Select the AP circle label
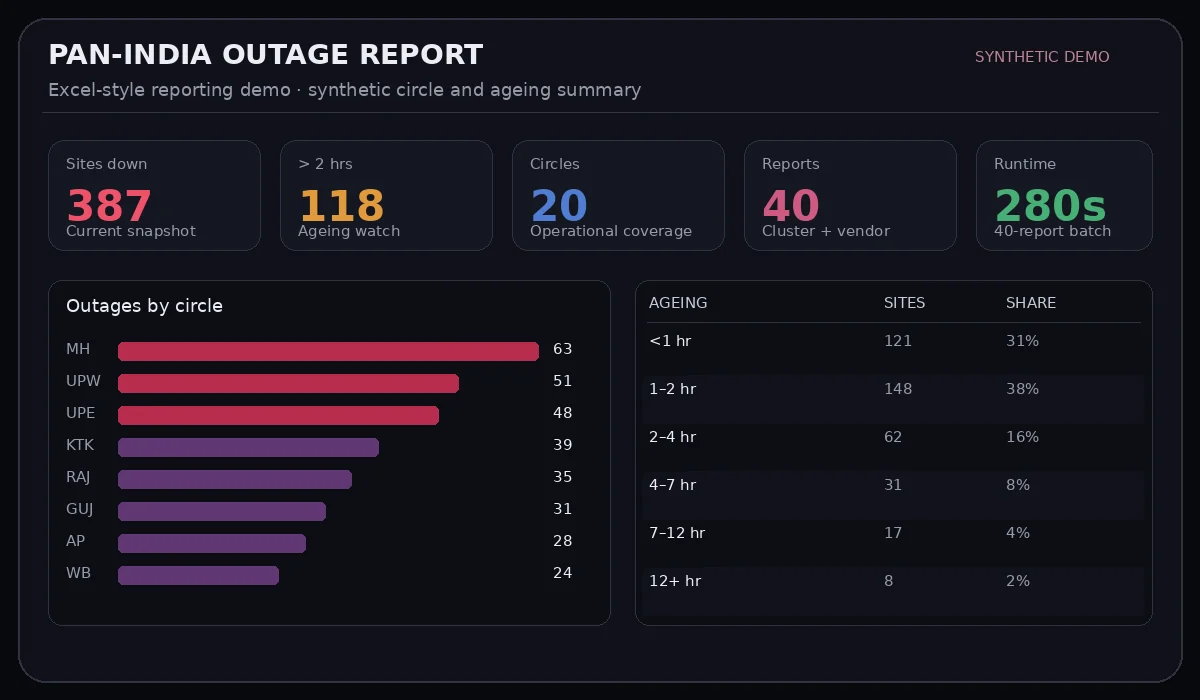 coord(76,541)
